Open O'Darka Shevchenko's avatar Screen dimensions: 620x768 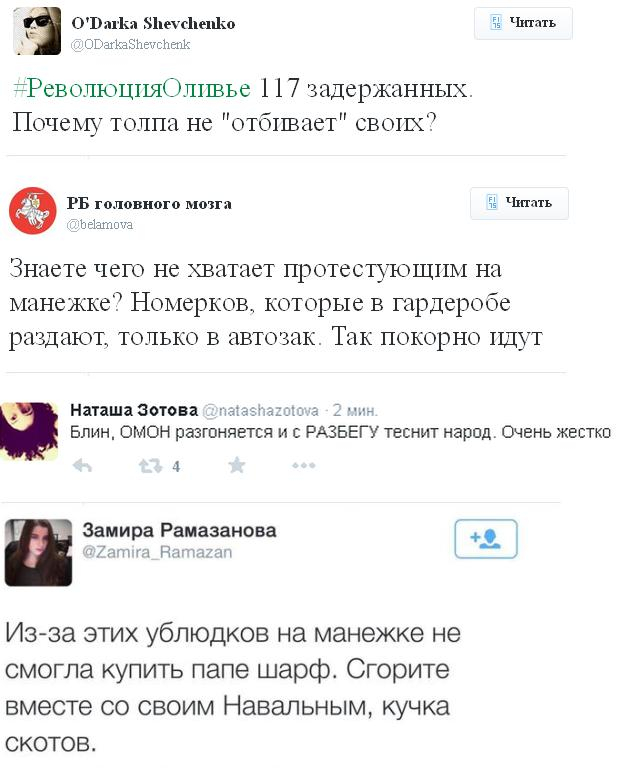pyautogui.click(x=37, y=31)
